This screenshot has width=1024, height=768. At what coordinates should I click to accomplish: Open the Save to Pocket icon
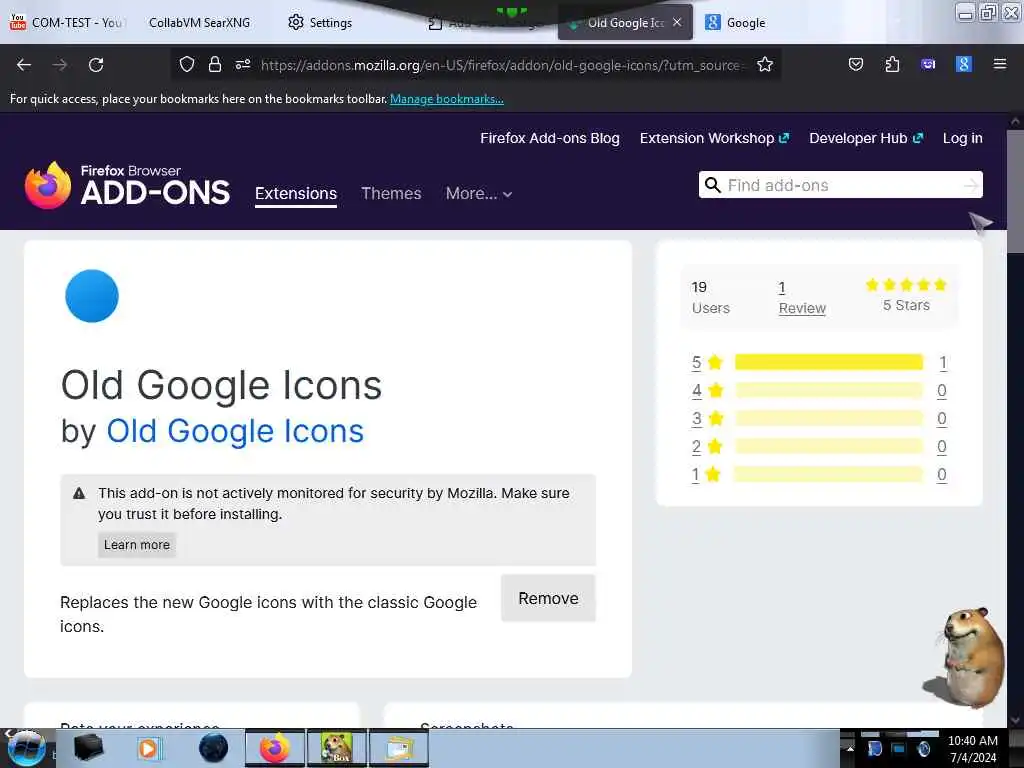(856, 64)
